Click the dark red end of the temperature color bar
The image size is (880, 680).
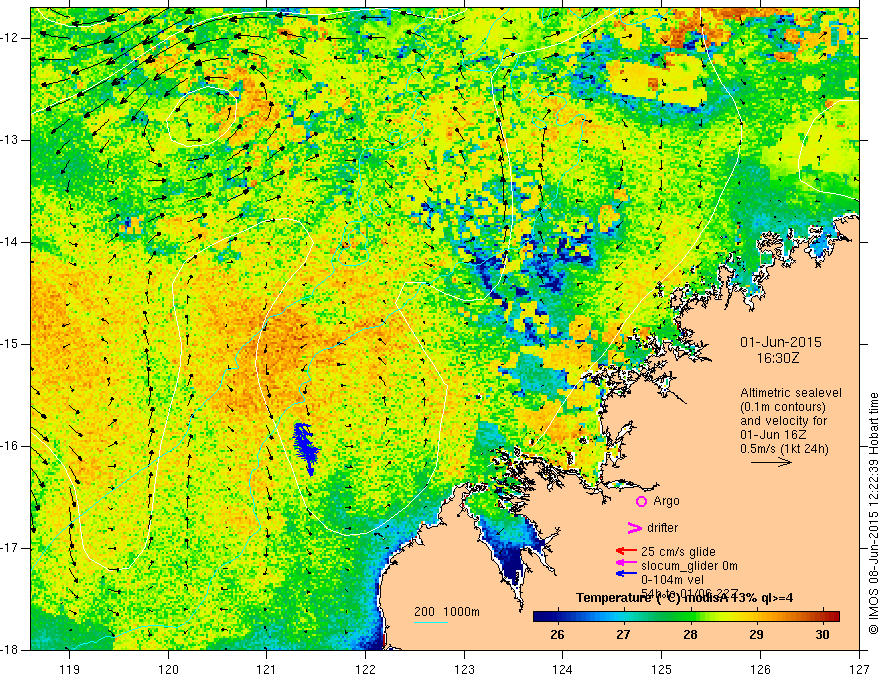click(x=833, y=616)
